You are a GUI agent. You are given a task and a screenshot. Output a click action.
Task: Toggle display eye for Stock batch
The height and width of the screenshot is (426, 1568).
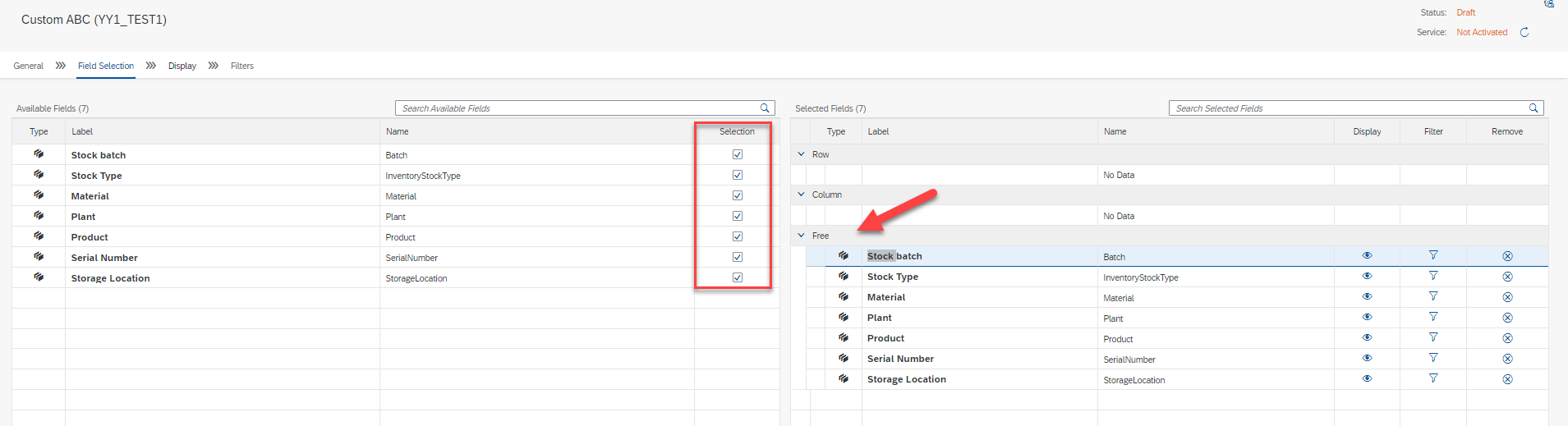pyautogui.click(x=1368, y=255)
